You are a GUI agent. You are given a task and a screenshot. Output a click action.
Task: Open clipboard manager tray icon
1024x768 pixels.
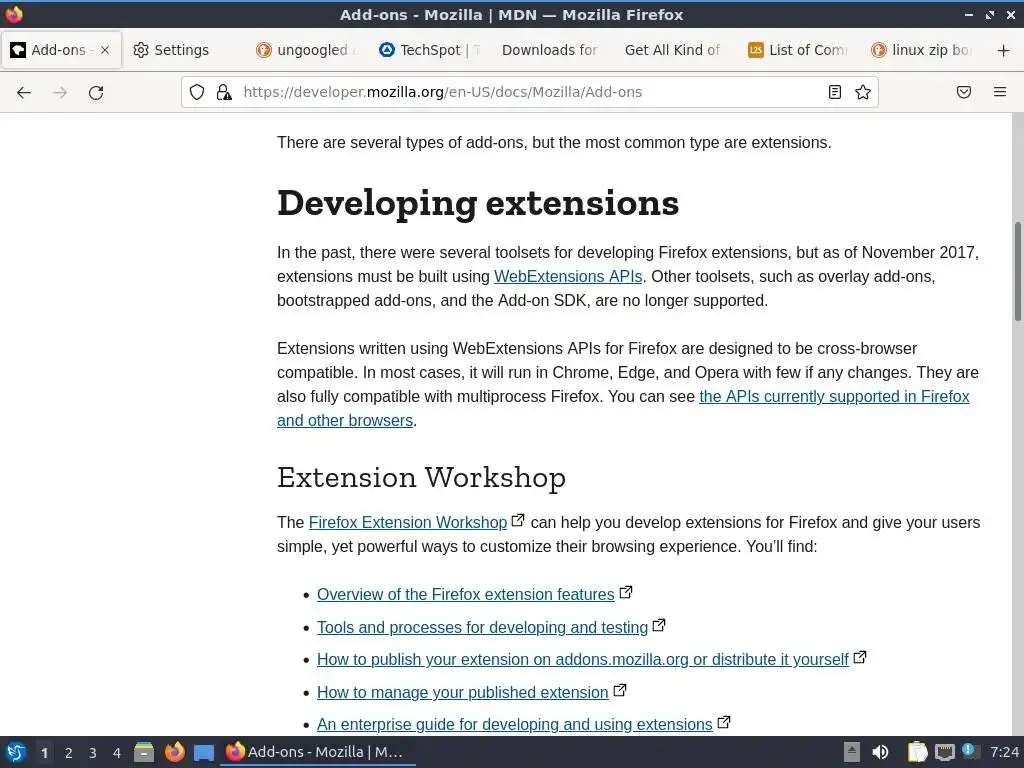click(917, 752)
